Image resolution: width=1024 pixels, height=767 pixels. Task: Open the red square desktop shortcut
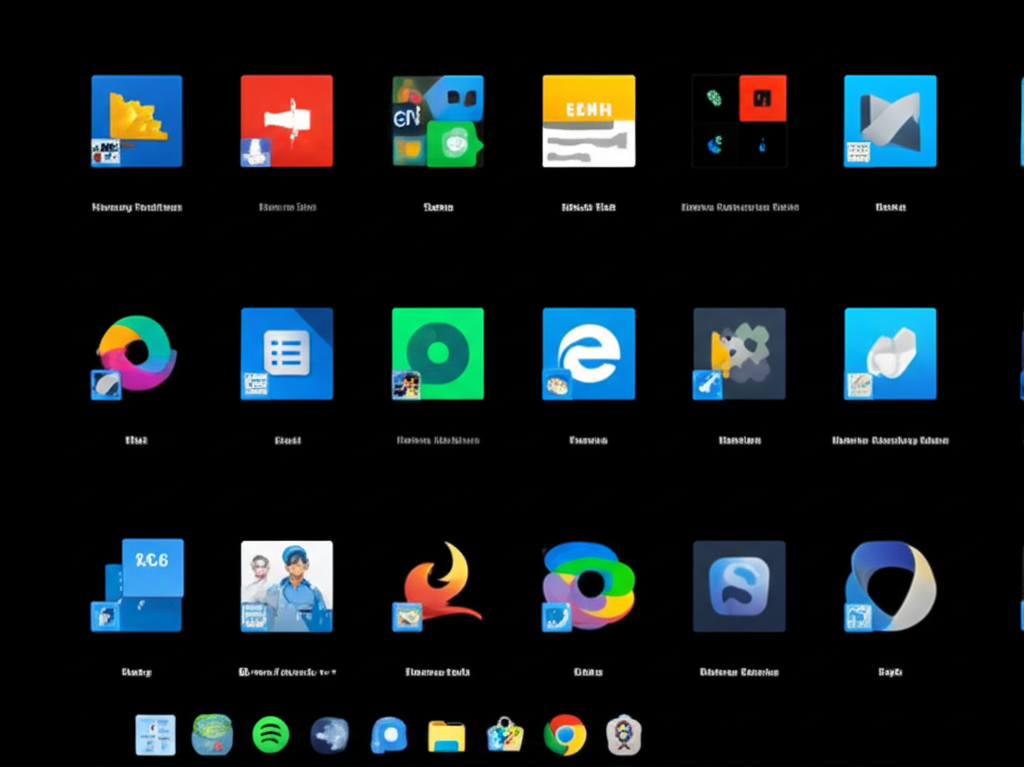coord(286,120)
